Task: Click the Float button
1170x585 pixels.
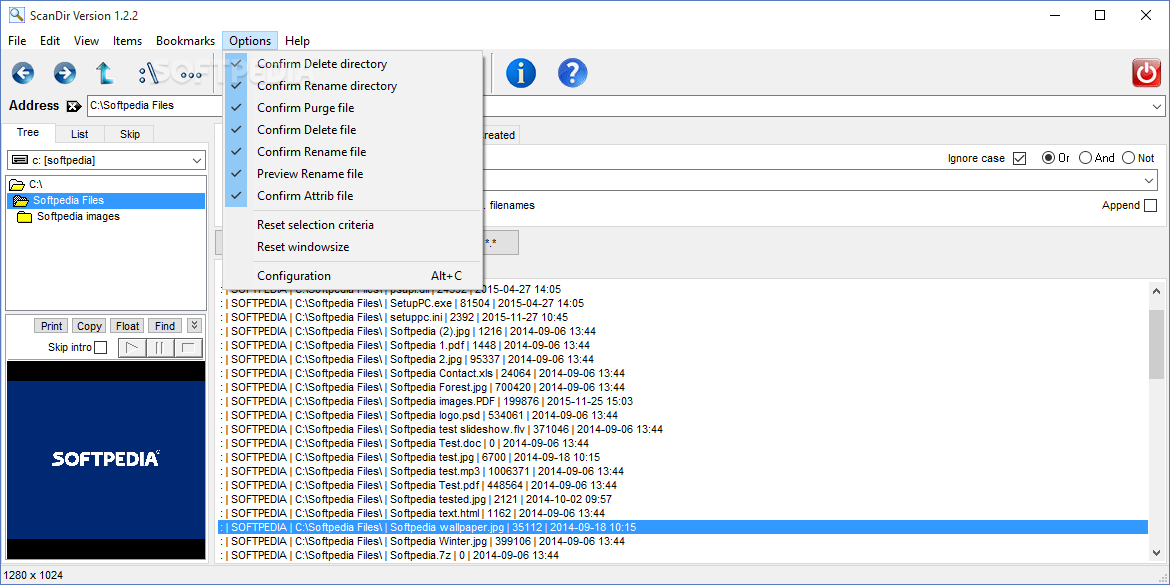Action: 128,326
